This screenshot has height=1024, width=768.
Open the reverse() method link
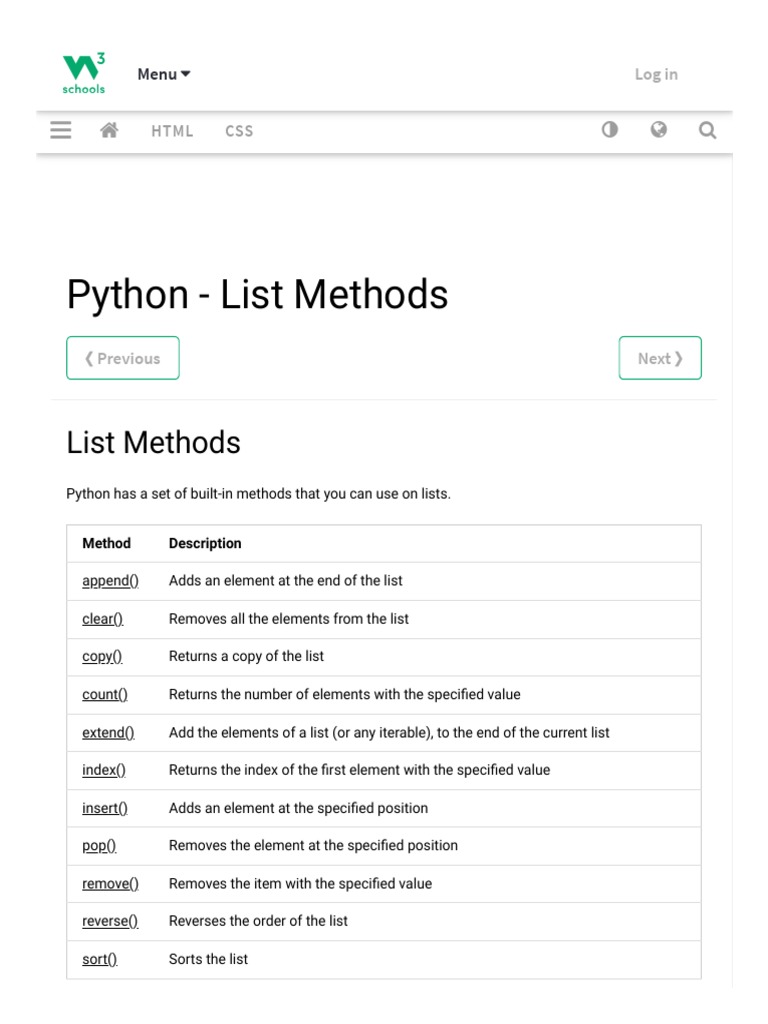pos(110,921)
